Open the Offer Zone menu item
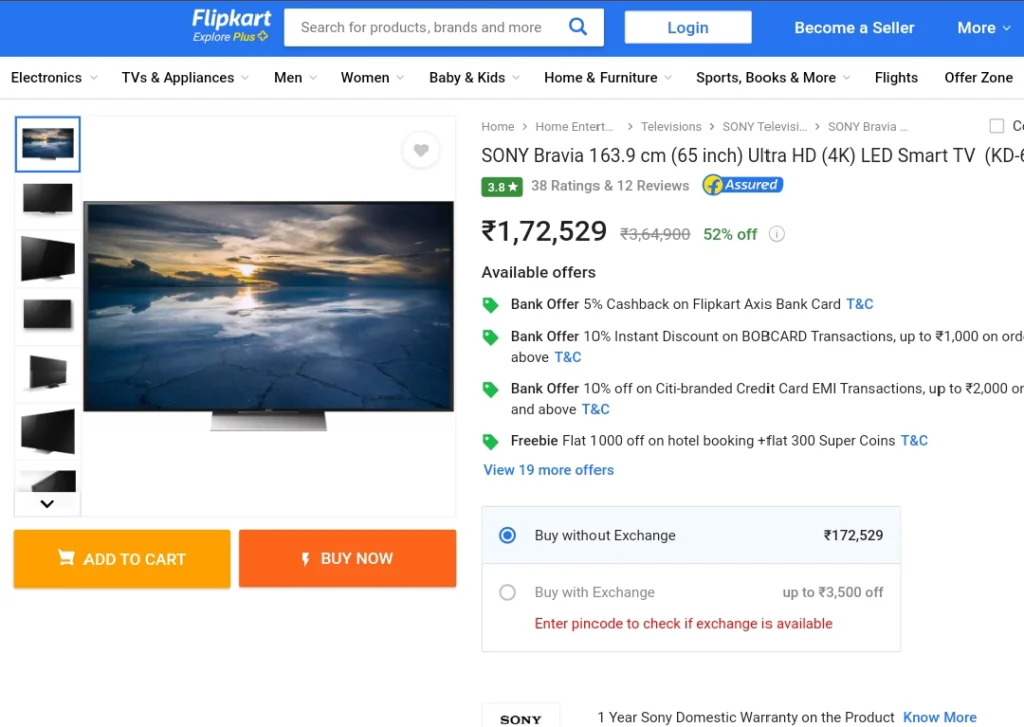1024x727 pixels. click(978, 78)
